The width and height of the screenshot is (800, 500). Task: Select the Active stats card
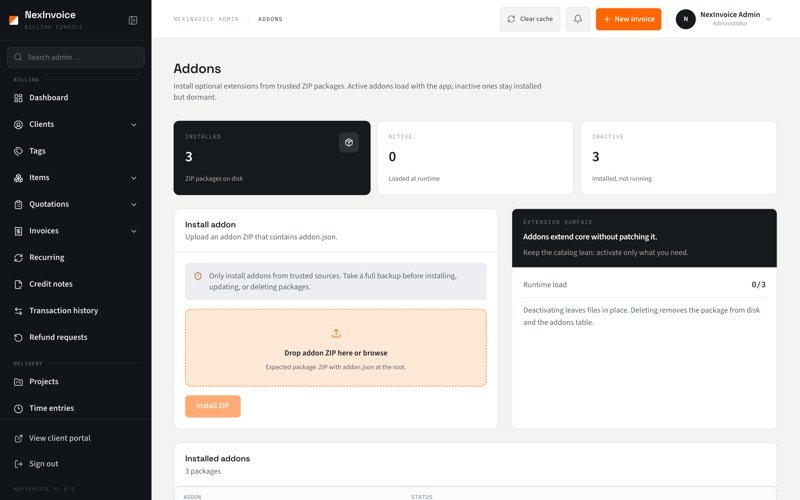(476, 158)
